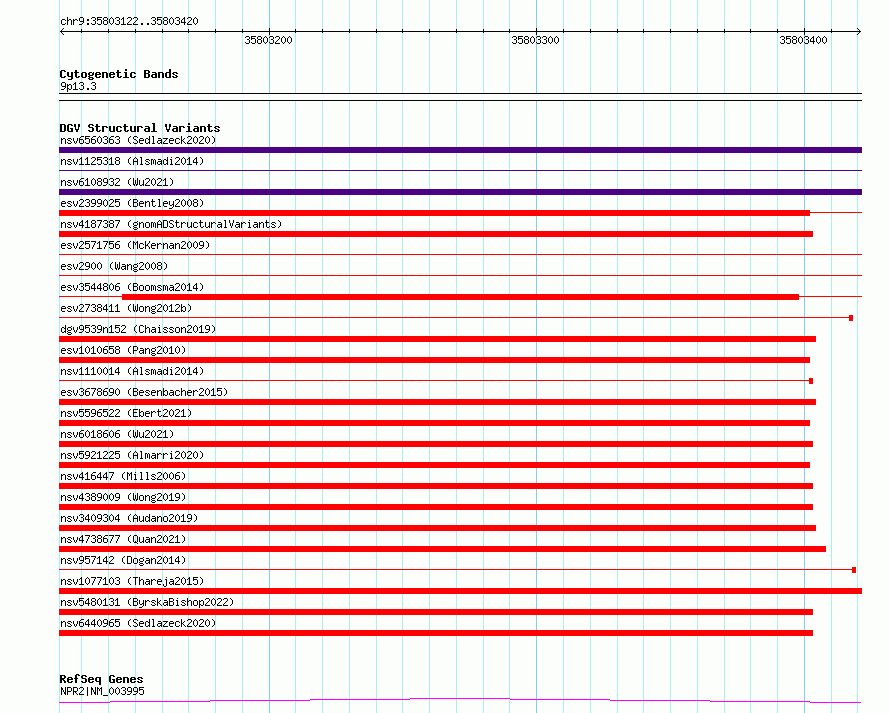Image resolution: width=890 pixels, height=713 pixels.
Task: Click the 35803300 ruler position label
Action: tap(535, 40)
